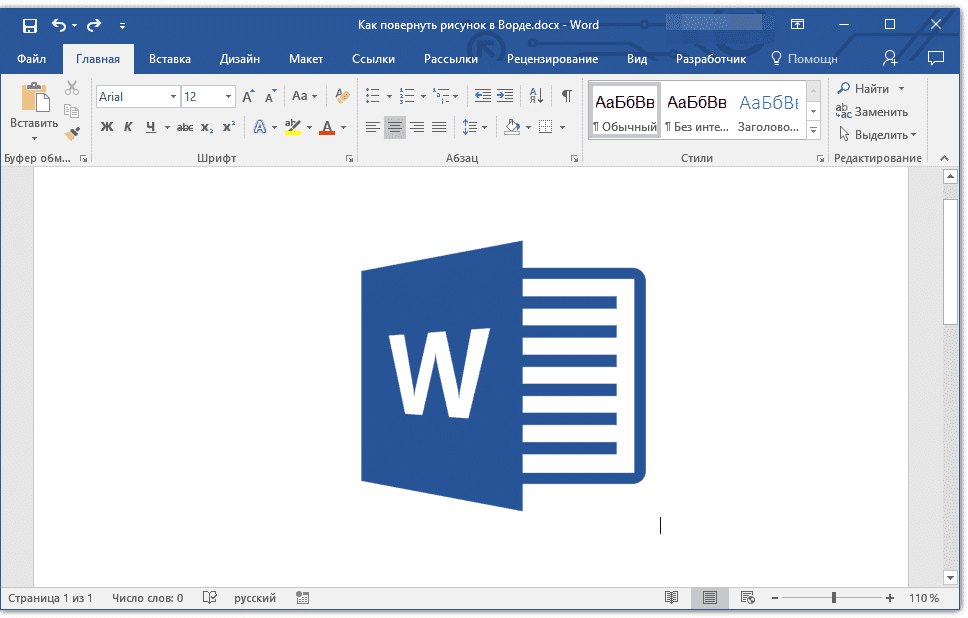Toggle strikethrough text formatting
The image size is (968, 618).
183,127
